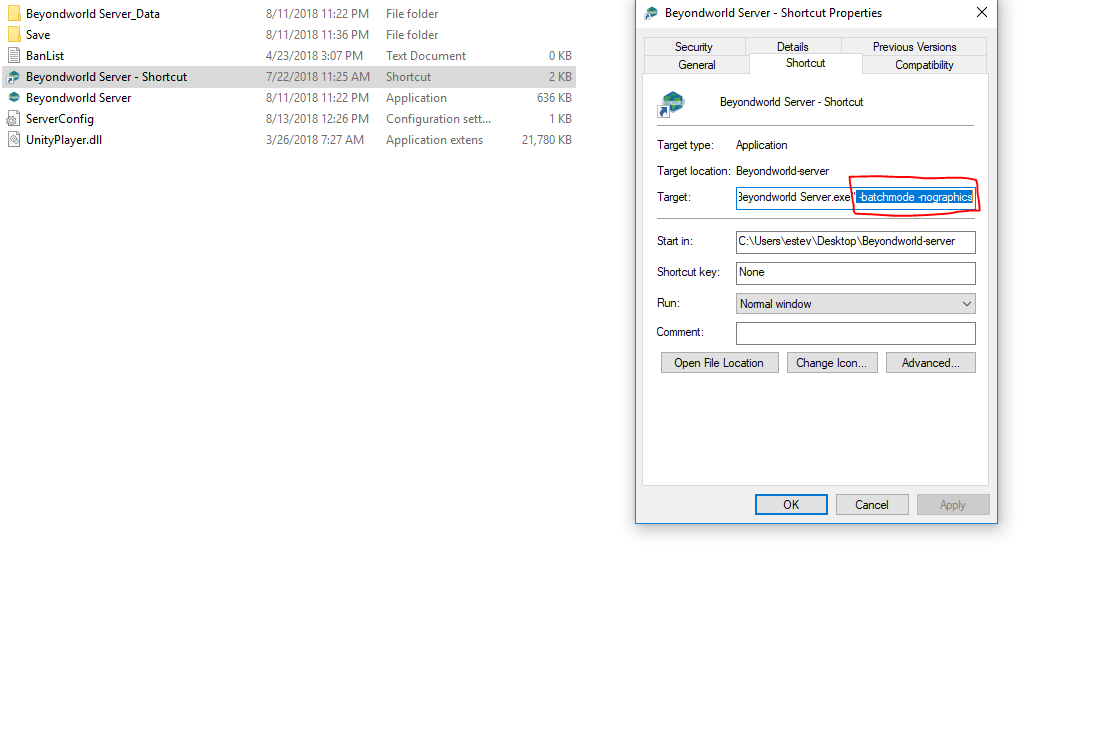Viewport: 1113px width, 748px height.
Task: Click the Save folder icon
Action: coord(13,34)
